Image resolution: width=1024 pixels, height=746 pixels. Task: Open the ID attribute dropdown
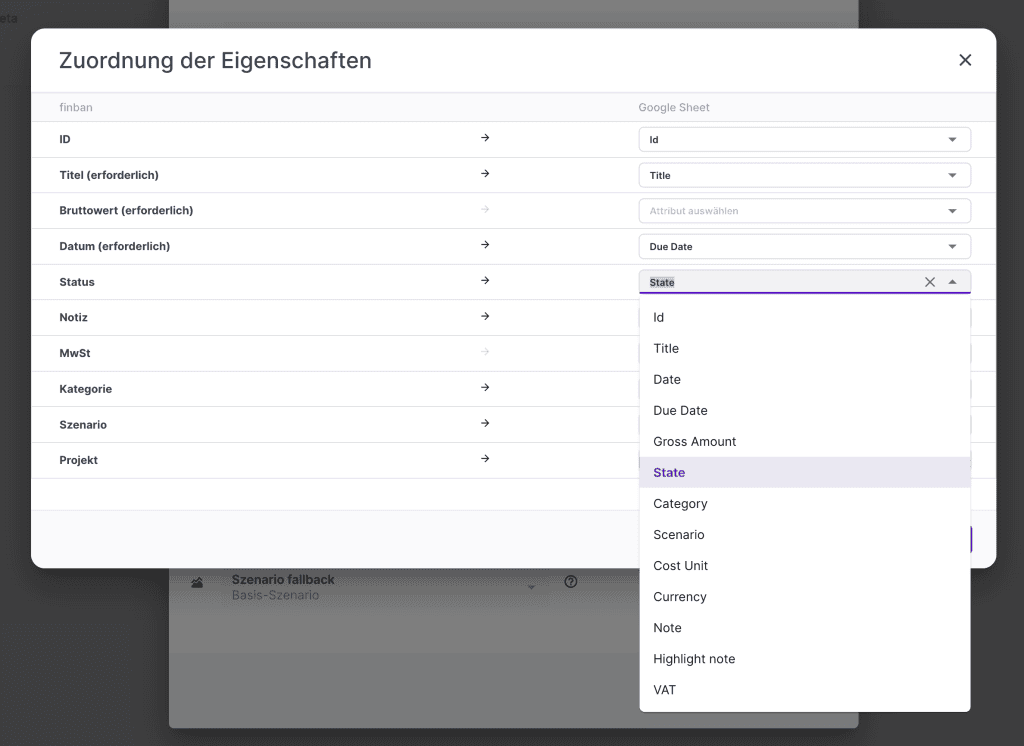(x=952, y=140)
